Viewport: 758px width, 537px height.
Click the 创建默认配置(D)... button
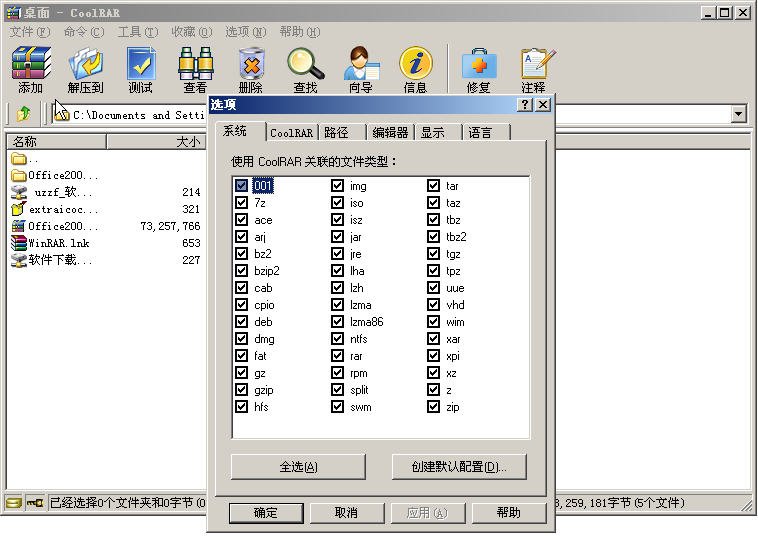pyautogui.click(x=459, y=466)
